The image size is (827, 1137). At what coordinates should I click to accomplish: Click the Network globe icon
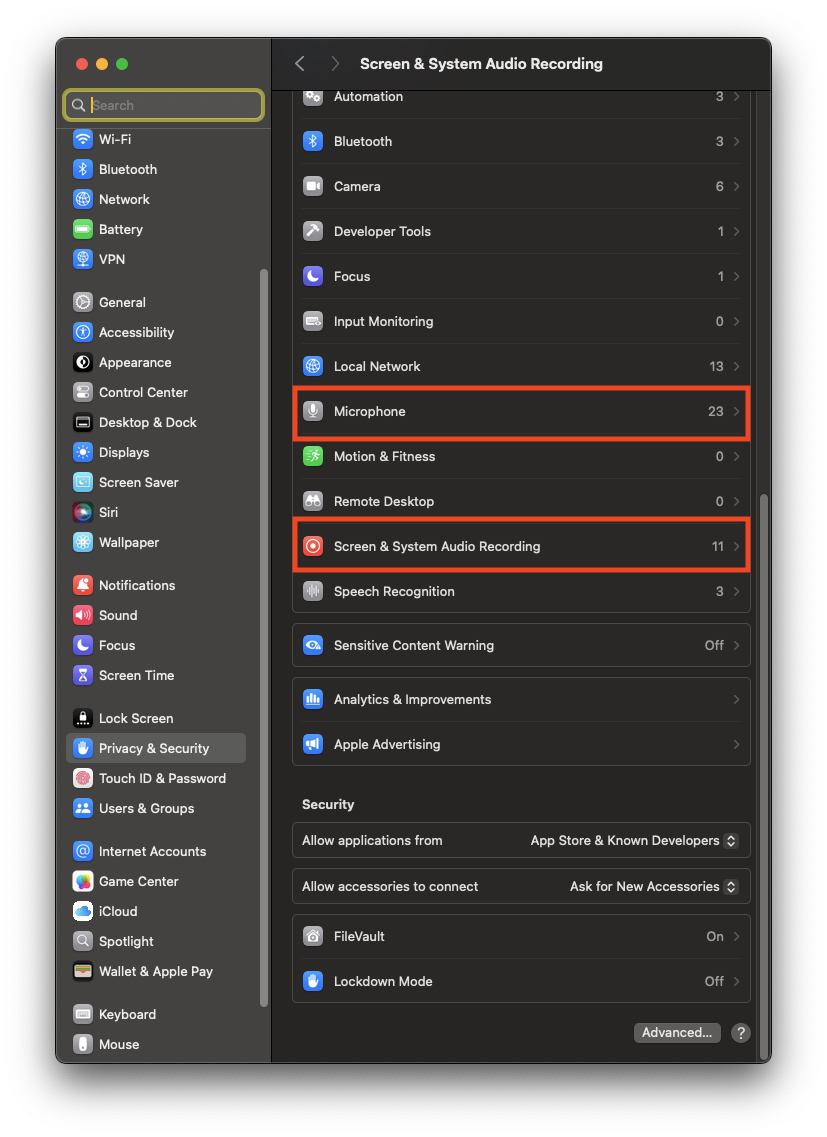[x=83, y=199]
